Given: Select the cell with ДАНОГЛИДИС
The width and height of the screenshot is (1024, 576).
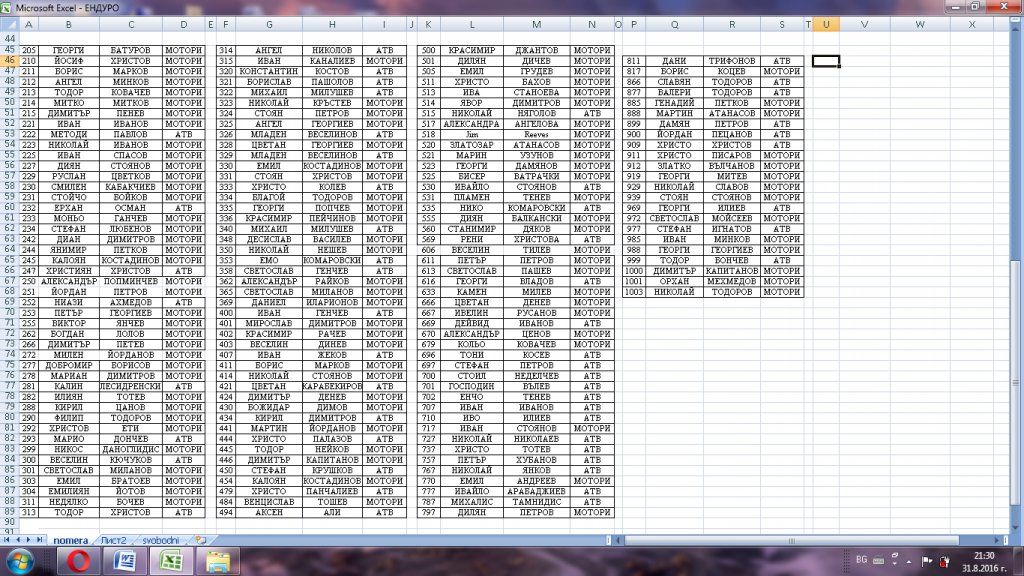Looking at the screenshot, I should coord(131,449).
